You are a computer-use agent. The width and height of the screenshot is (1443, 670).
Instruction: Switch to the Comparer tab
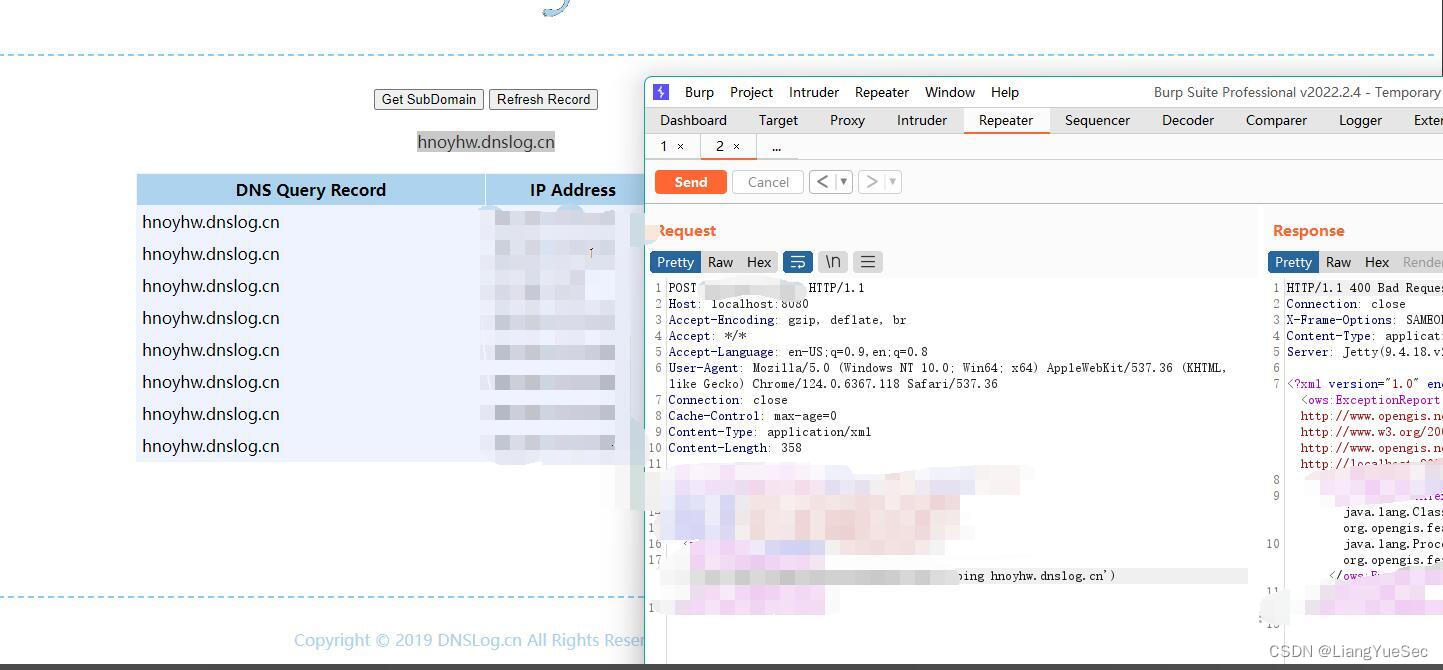(1276, 120)
